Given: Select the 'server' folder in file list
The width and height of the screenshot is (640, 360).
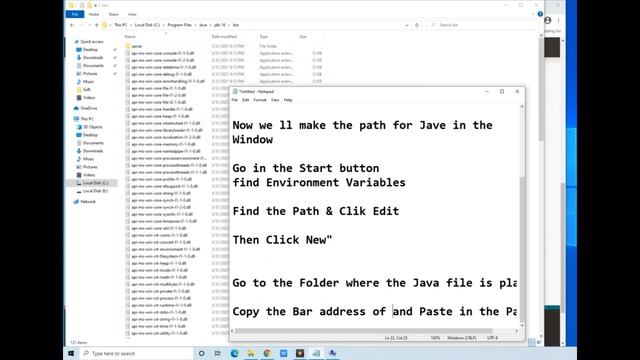Looking at the screenshot, I should [137, 46].
